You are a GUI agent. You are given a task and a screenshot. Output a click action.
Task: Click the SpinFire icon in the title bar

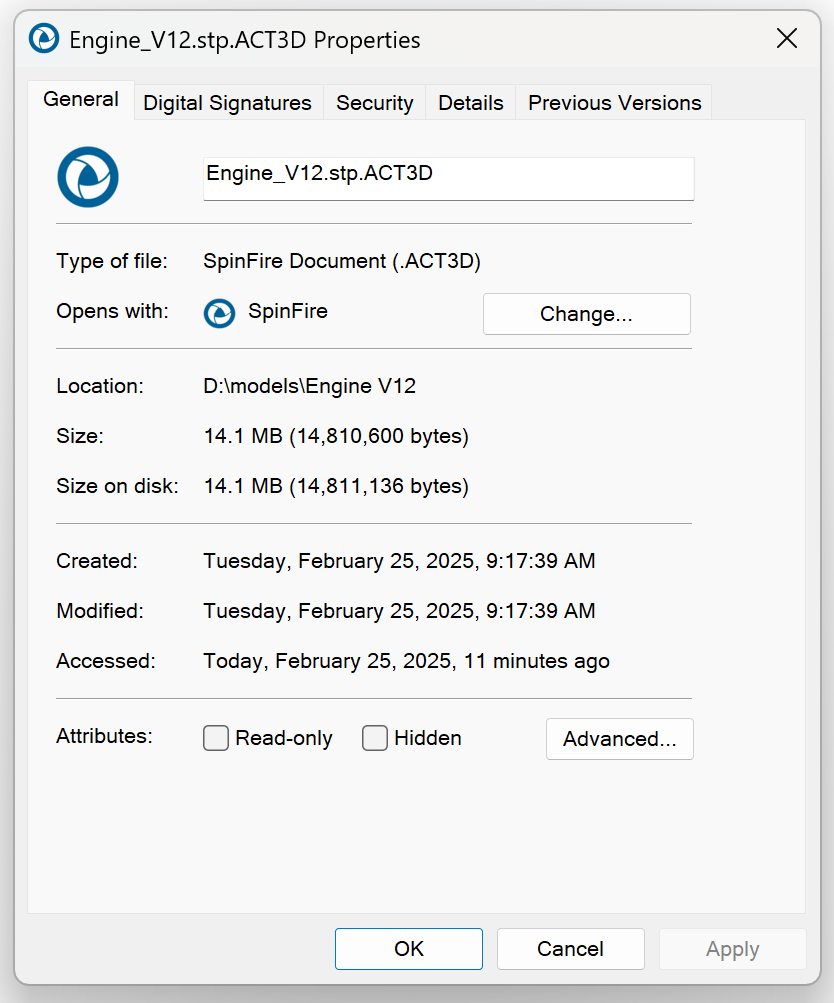(x=44, y=39)
